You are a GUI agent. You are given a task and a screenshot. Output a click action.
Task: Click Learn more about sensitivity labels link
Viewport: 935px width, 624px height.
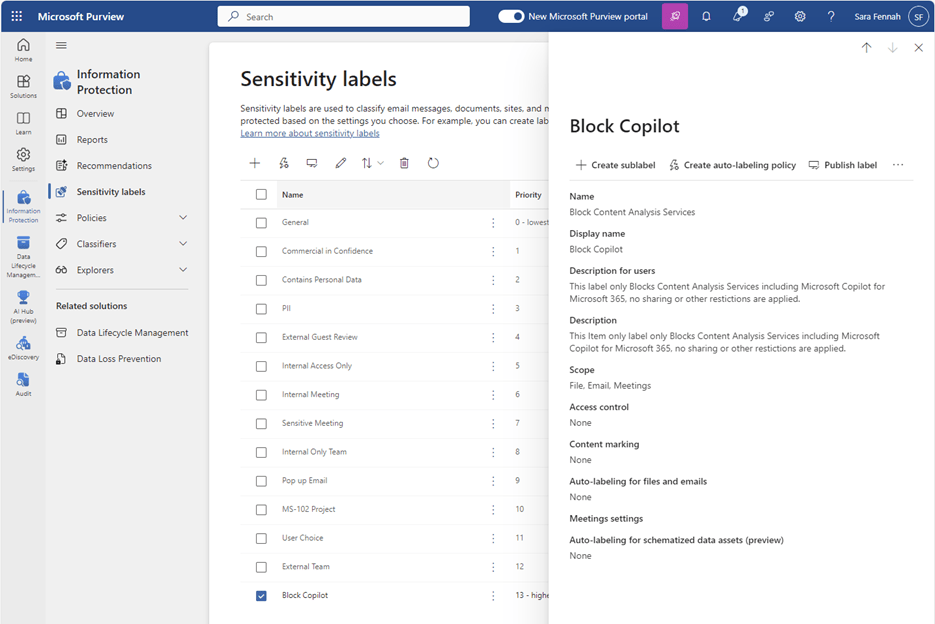(309, 133)
